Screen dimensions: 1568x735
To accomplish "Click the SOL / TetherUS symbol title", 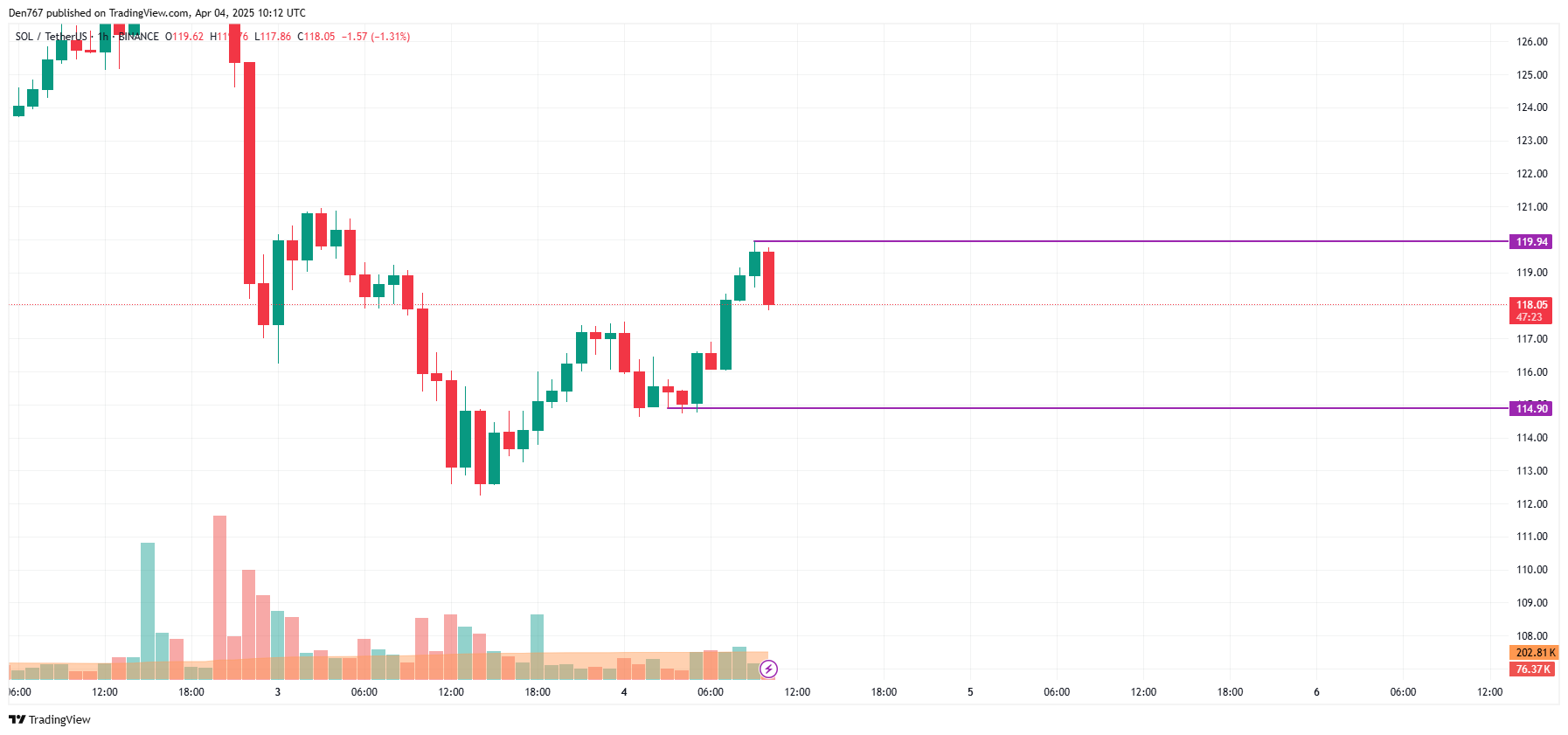I will pyautogui.click(x=51, y=37).
